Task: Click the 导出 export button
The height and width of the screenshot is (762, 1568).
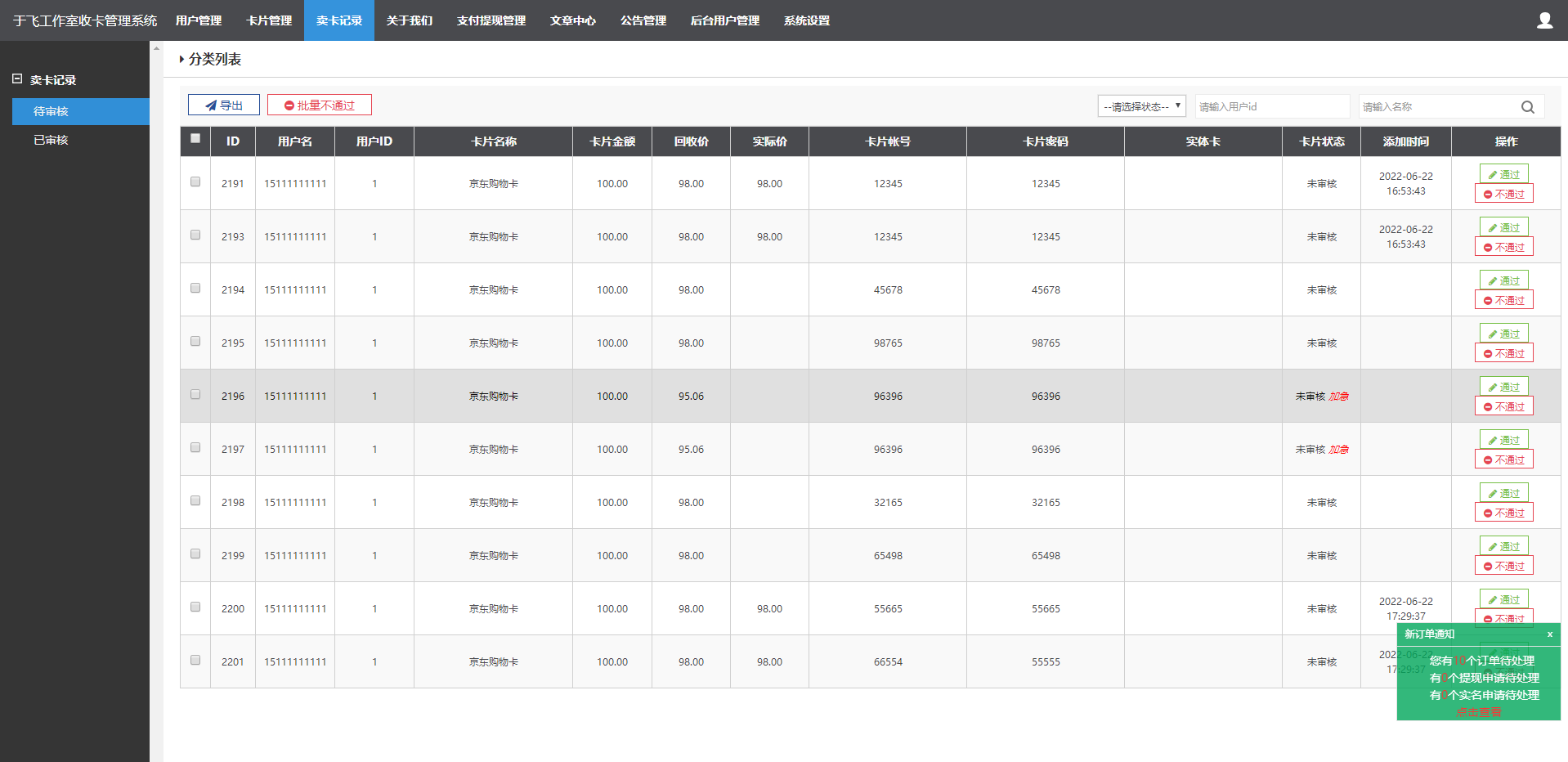Action: pos(224,105)
